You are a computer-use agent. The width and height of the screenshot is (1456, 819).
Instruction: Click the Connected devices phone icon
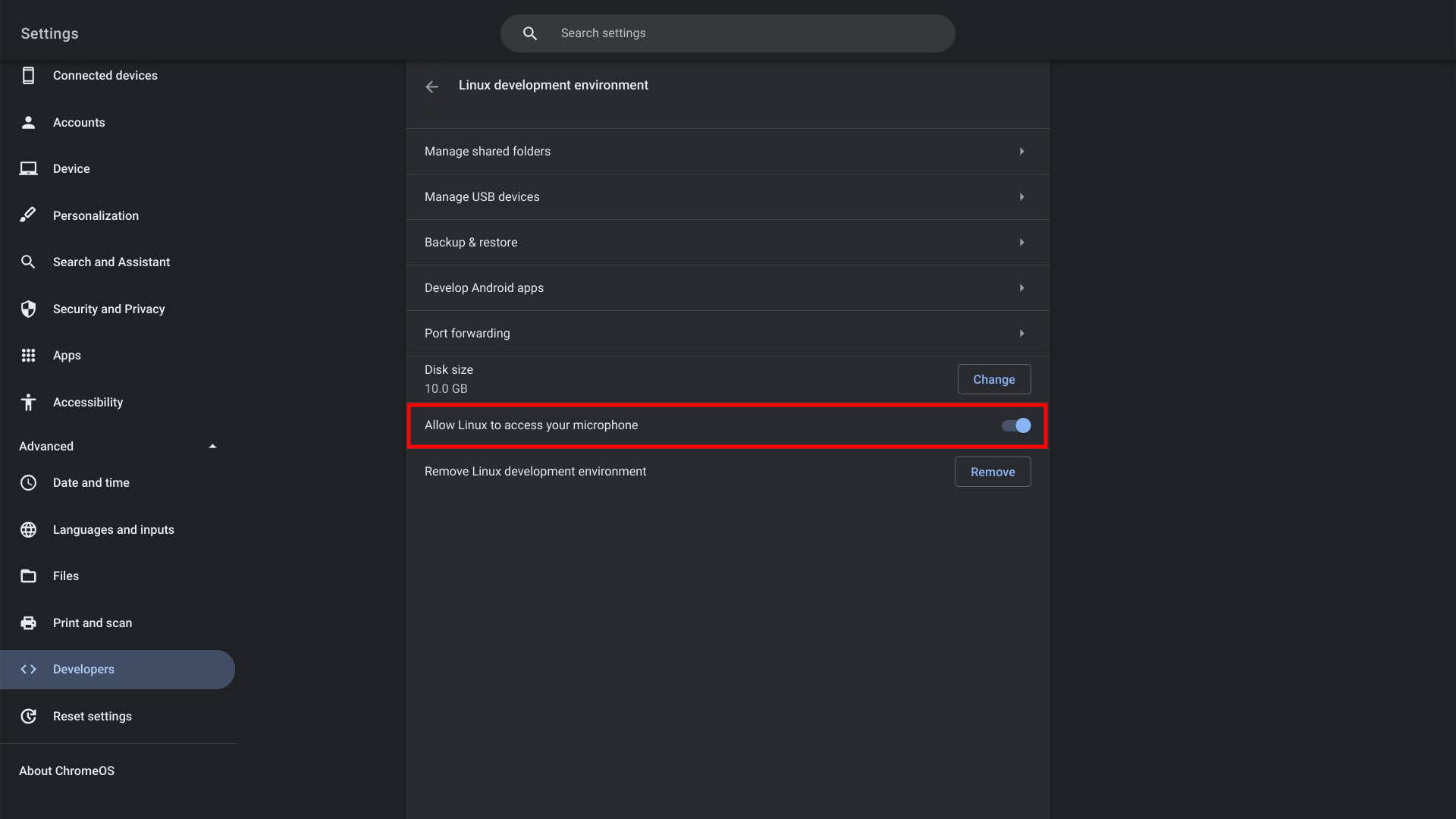28,76
